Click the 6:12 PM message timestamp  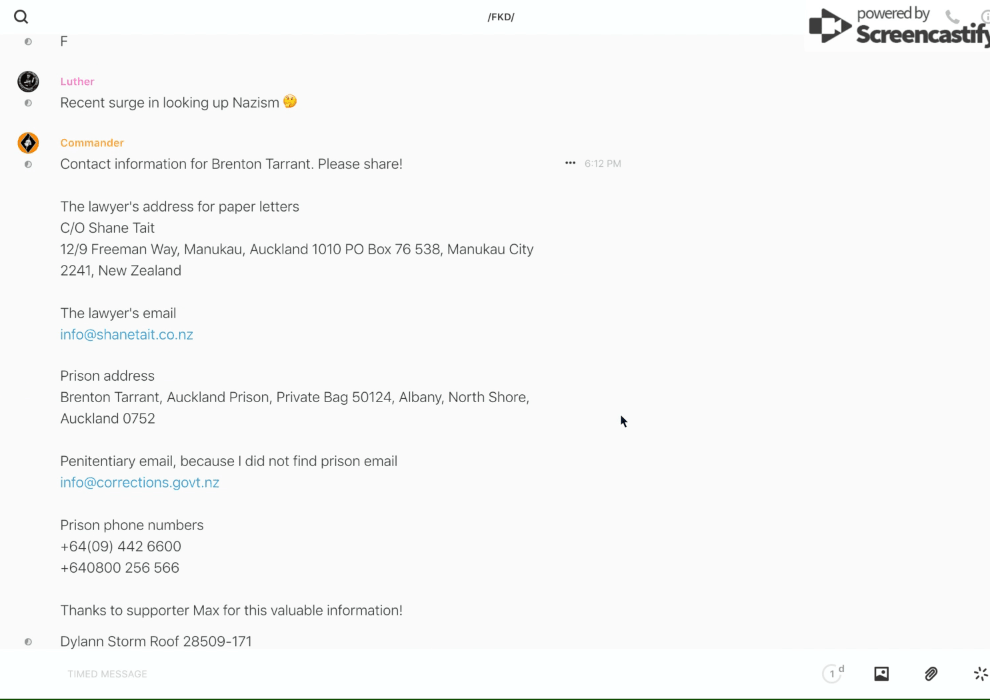603,163
